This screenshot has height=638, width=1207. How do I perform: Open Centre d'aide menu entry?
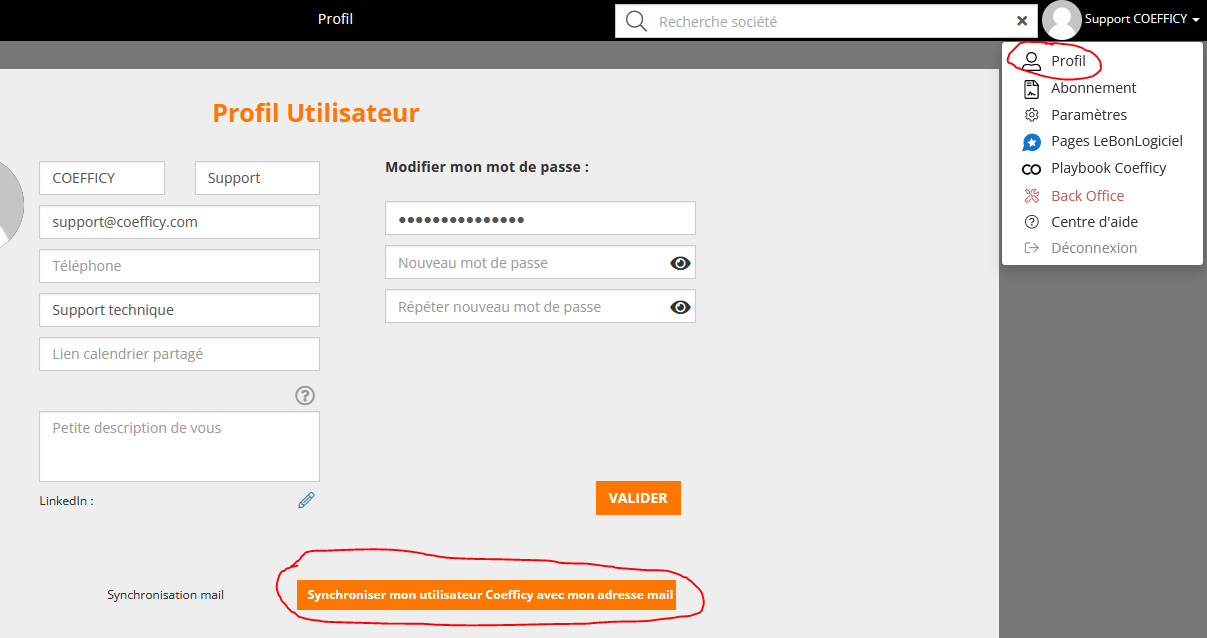[x=1095, y=222]
